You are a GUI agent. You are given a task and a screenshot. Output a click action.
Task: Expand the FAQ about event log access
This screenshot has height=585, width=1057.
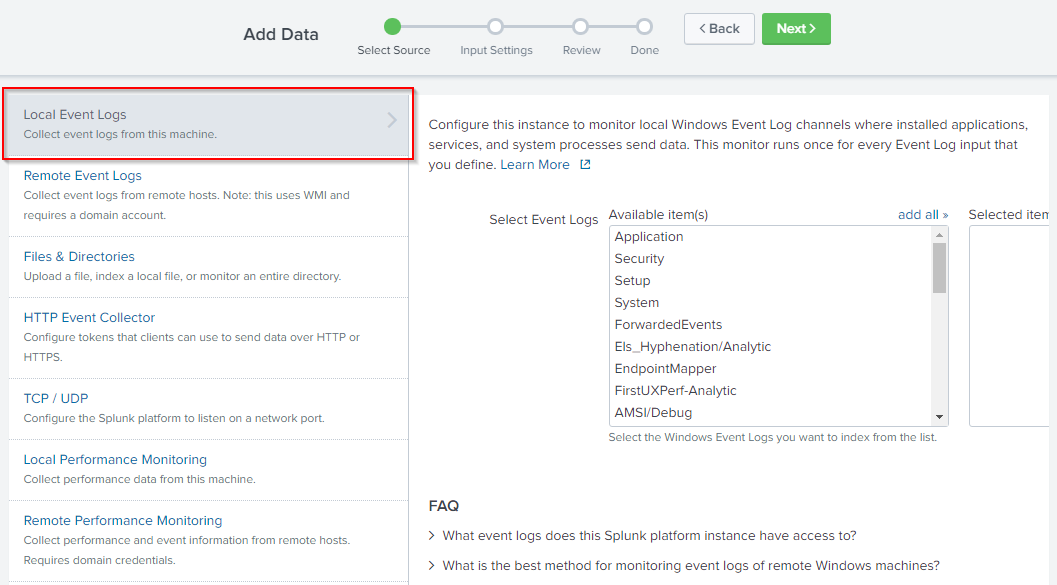pos(649,535)
